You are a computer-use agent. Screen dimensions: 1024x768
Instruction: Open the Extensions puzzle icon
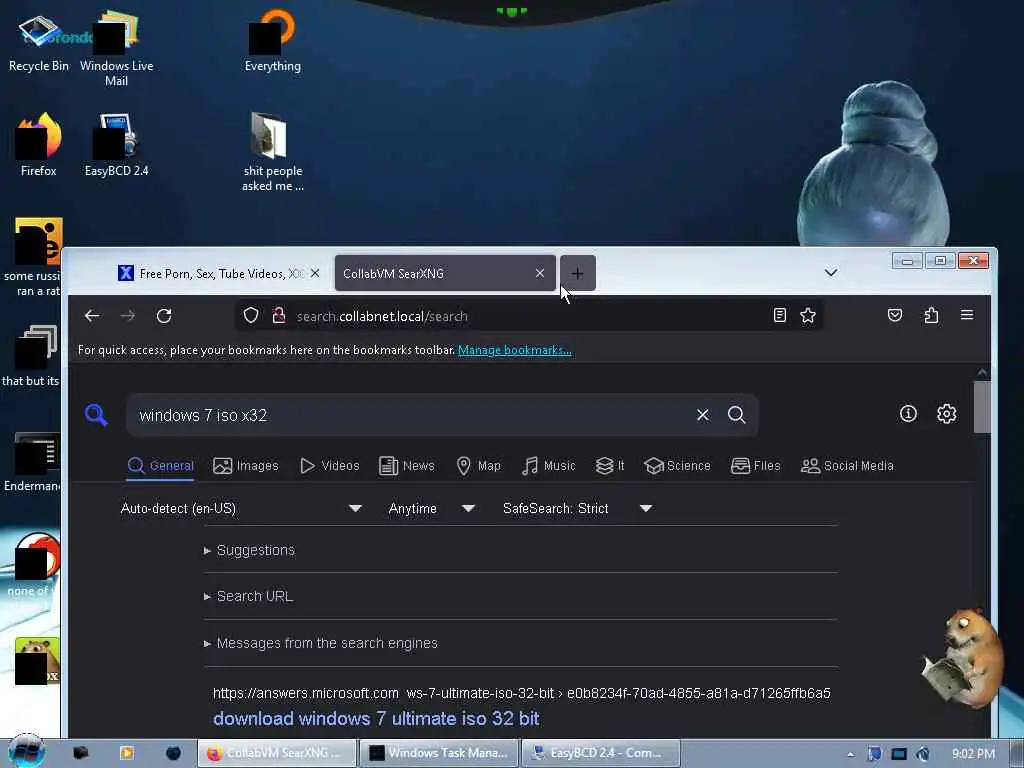(931, 315)
